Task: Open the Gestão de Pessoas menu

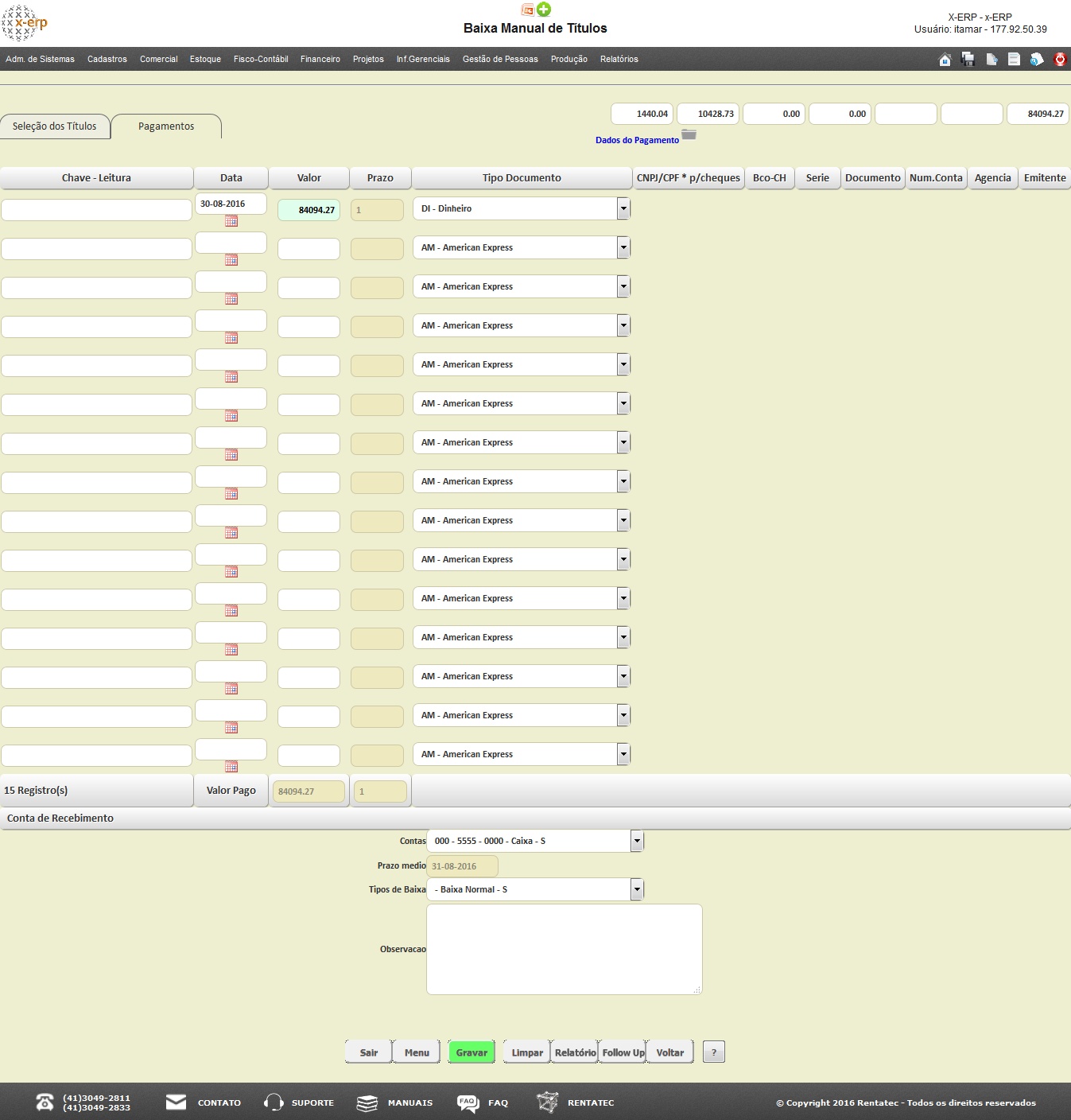Action: point(500,59)
